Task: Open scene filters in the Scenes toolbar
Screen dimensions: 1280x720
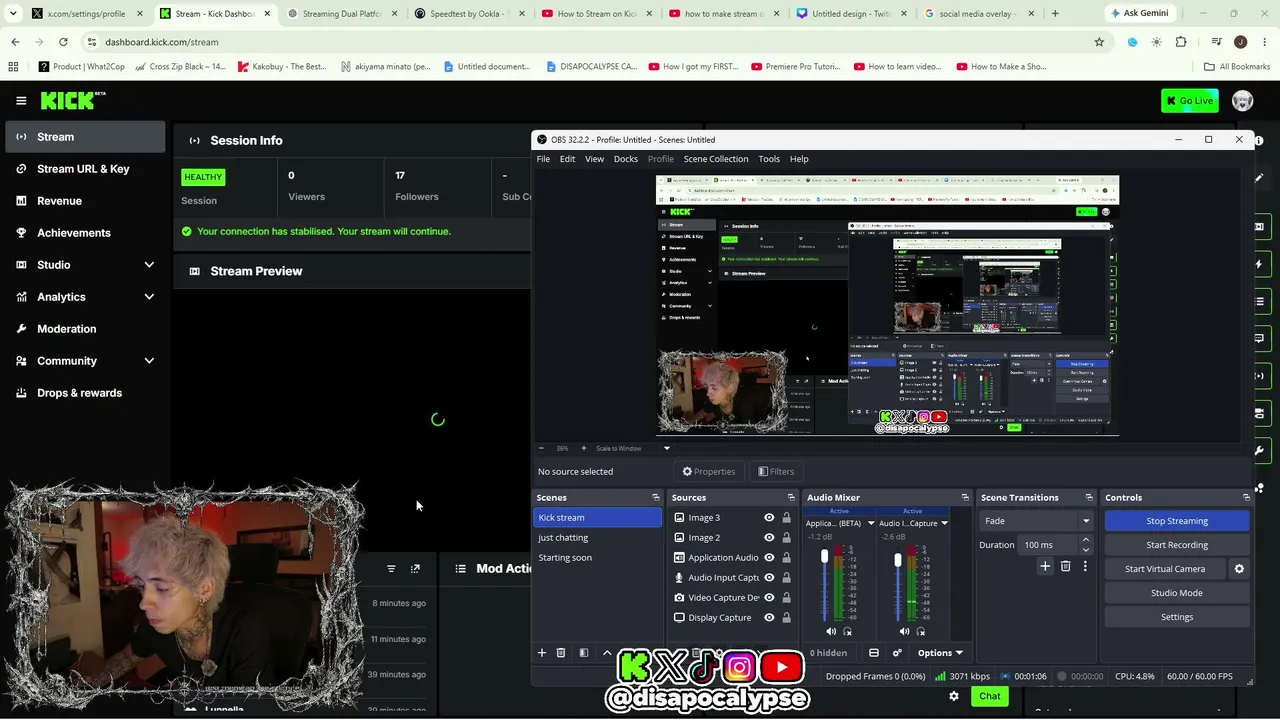Action: click(584, 653)
